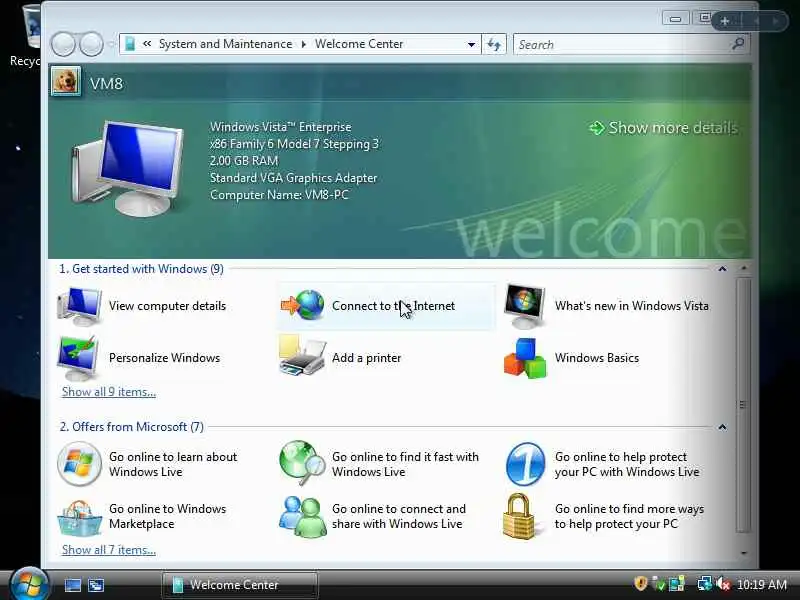Click the Windows Basics label
The height and width of the screenshot is (600, 800).
point(596,358)
